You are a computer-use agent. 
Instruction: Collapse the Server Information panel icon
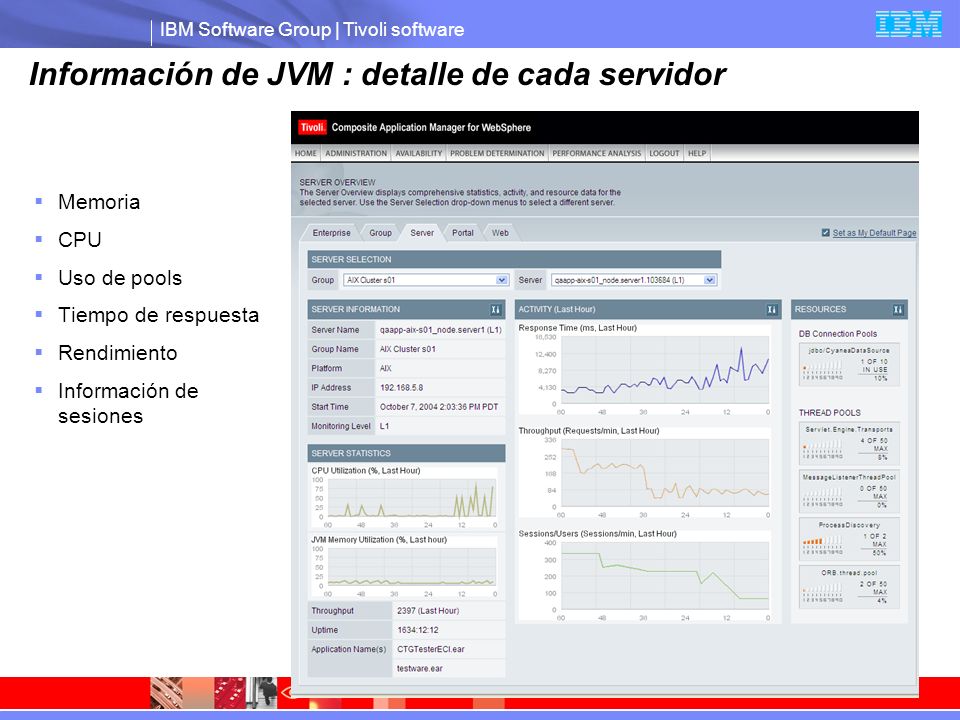click(x=495, y=310)
